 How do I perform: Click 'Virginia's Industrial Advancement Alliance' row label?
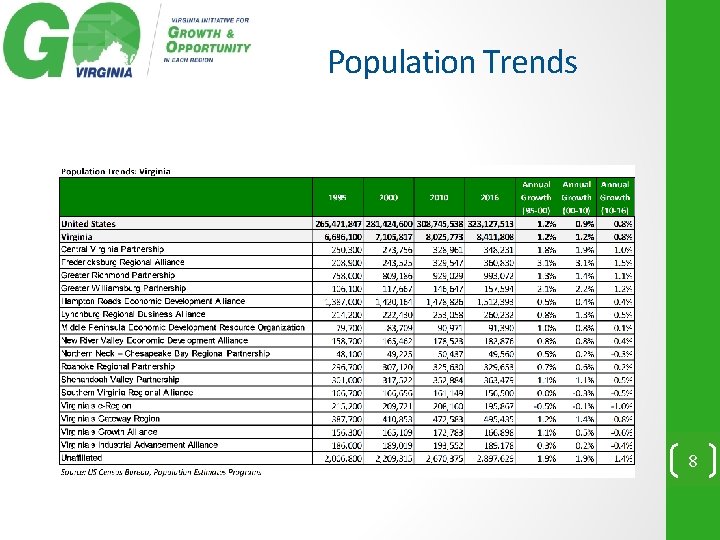pos(139,444)
